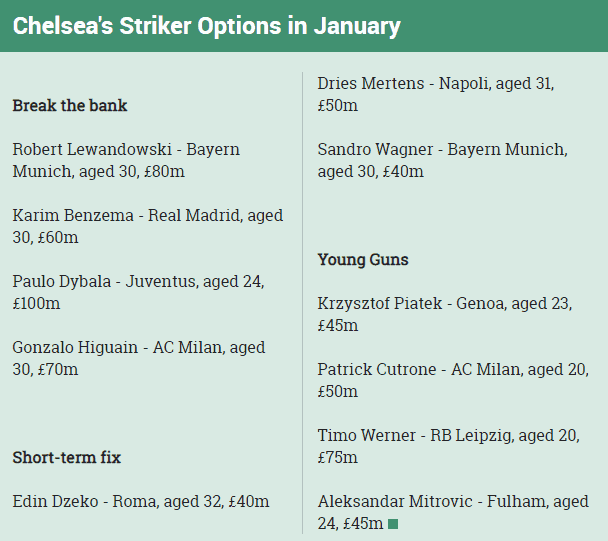Click the Aleksandar Mitrovic entry

point(452,512)
